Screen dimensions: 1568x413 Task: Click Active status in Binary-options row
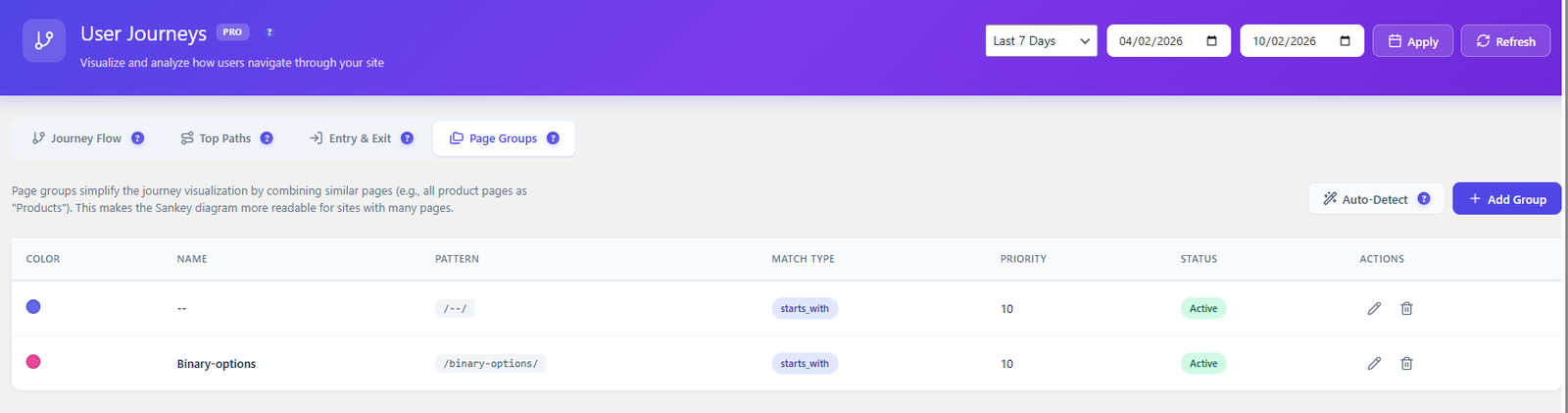pyautogui.click(x=1203, y=363)
